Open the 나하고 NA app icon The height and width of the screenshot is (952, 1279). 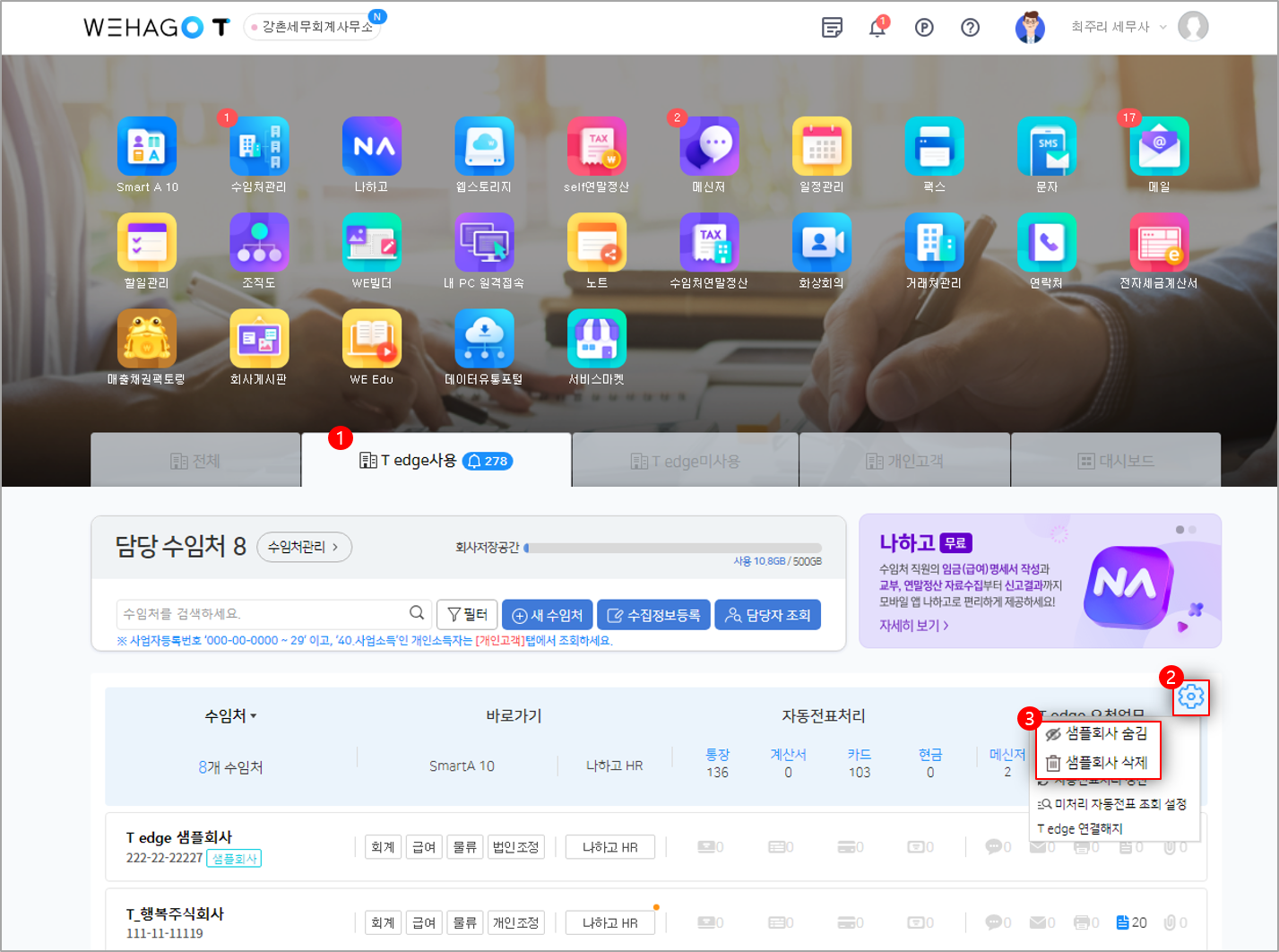tap(371, 147)
